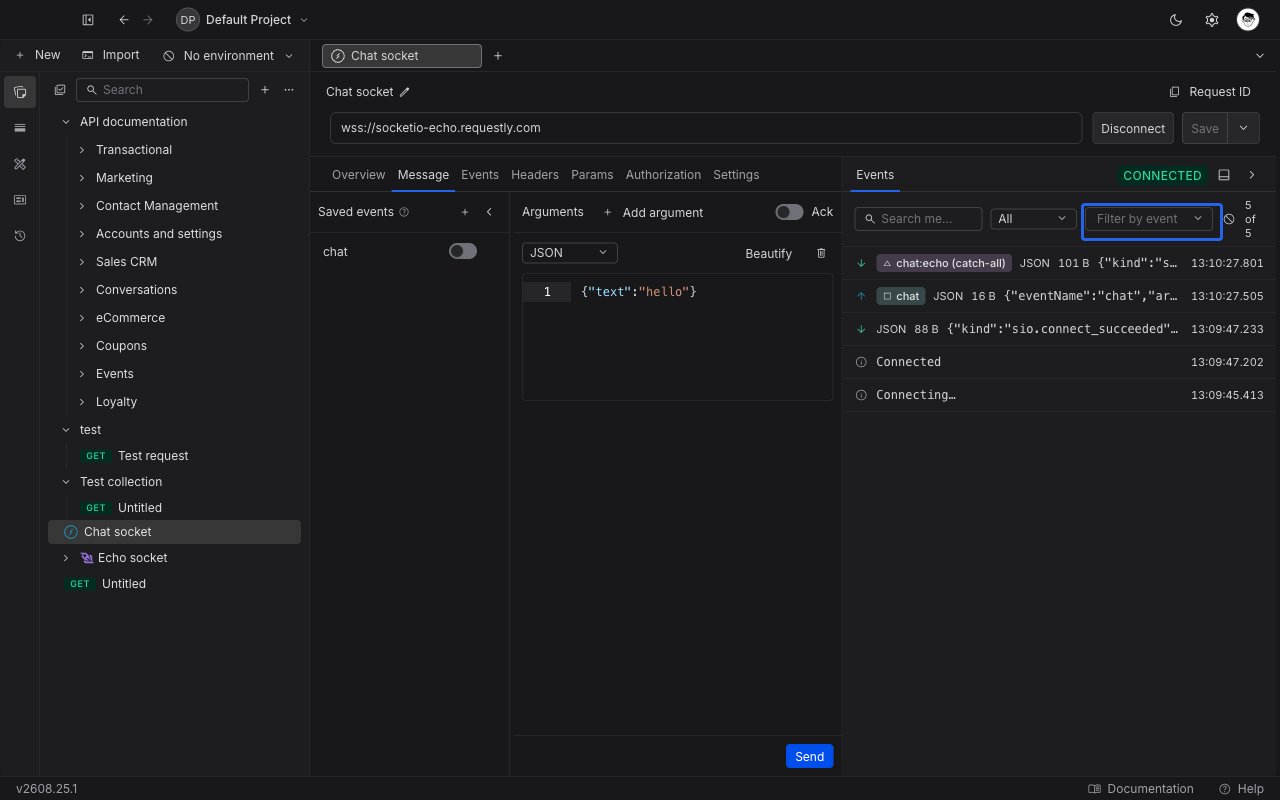The width and height of the screenshot is (1280, 800).
Task: Expand tabs overflow chevron
Action: click(x=1259, y=56)
